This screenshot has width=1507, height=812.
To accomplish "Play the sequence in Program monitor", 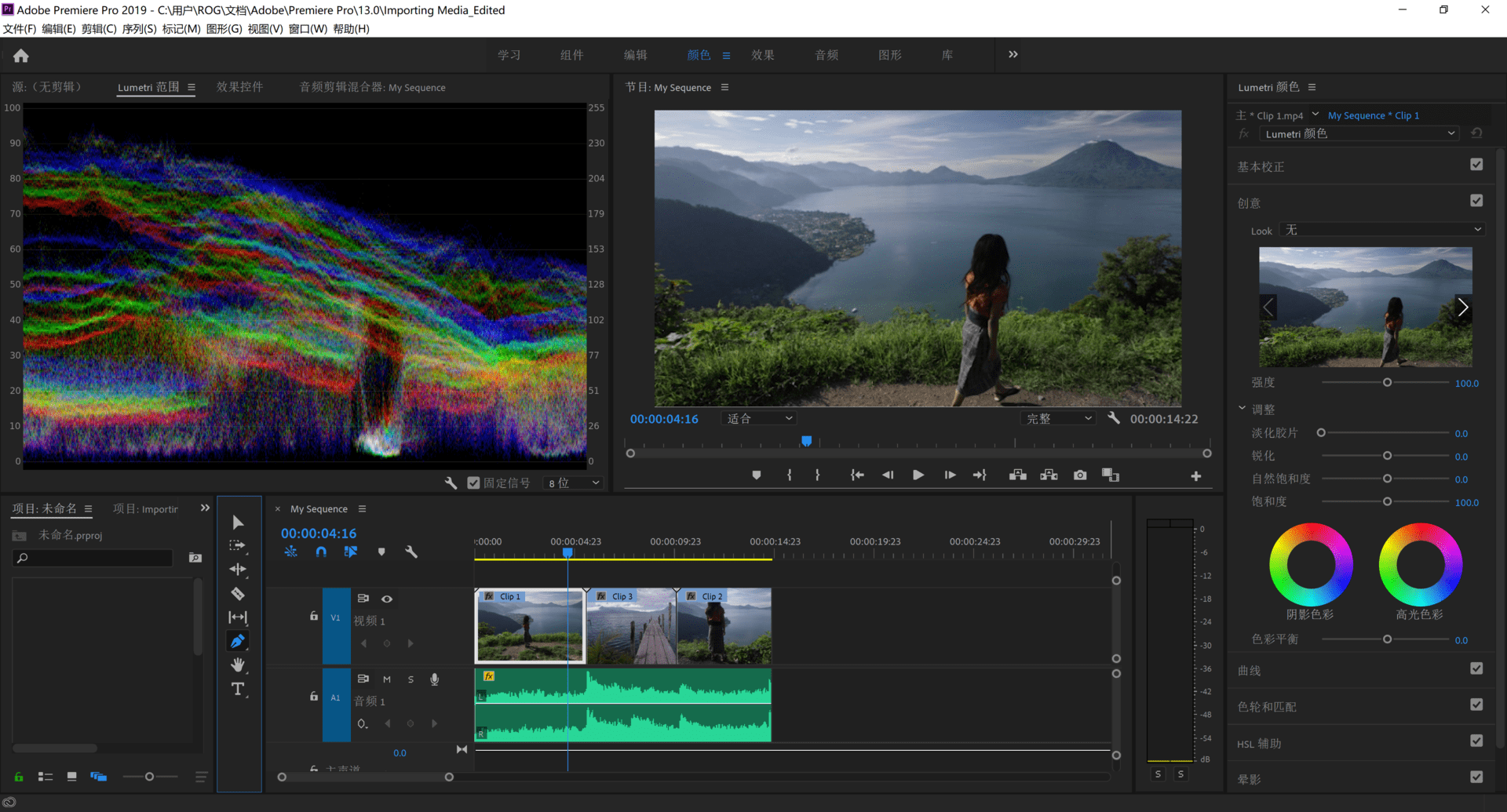I will coord(918,475).
